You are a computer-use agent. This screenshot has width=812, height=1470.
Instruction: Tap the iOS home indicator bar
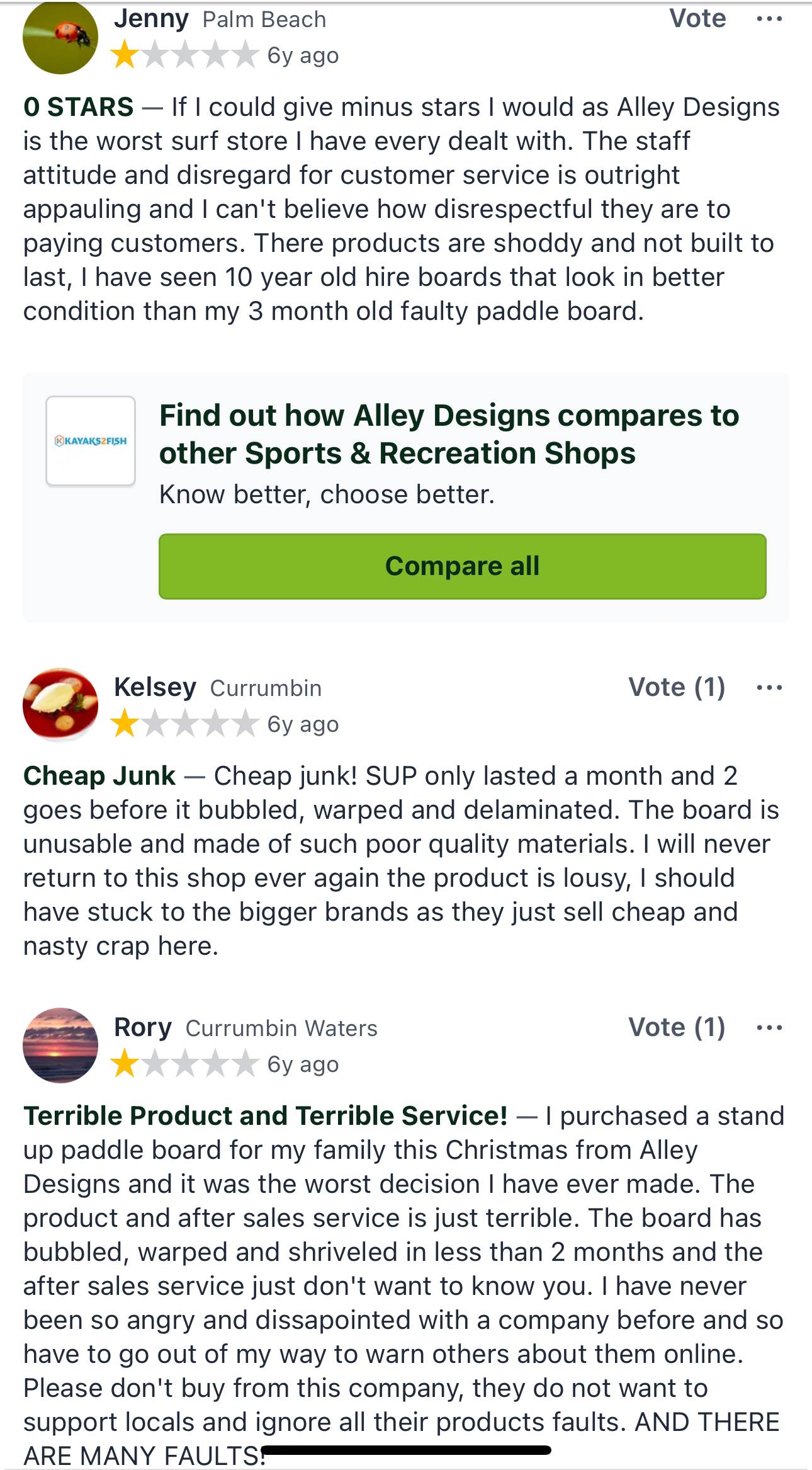(x=407, y=1450)
